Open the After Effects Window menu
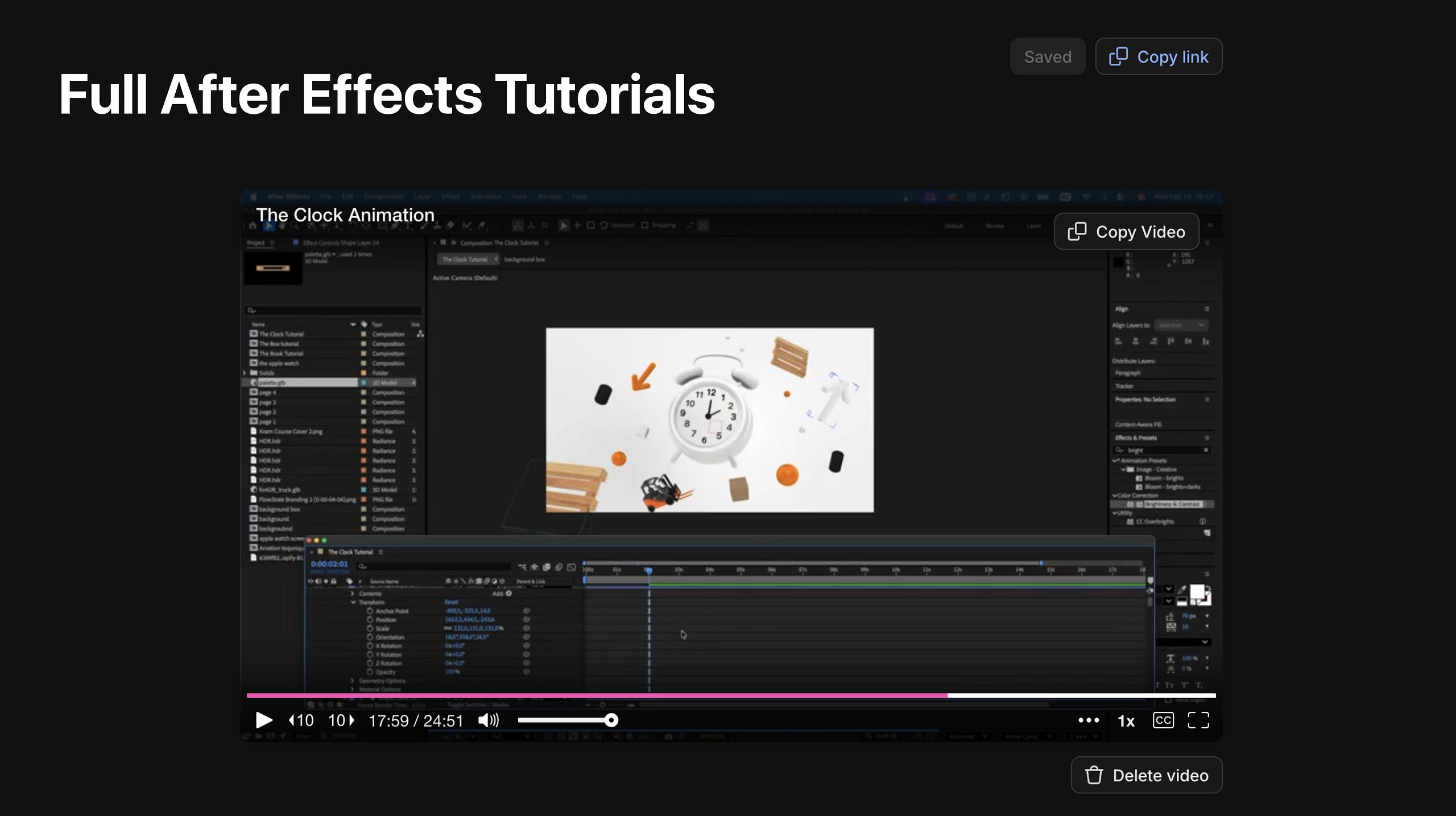This screenshot has width=1456, height=816. [x=549, y=197]
